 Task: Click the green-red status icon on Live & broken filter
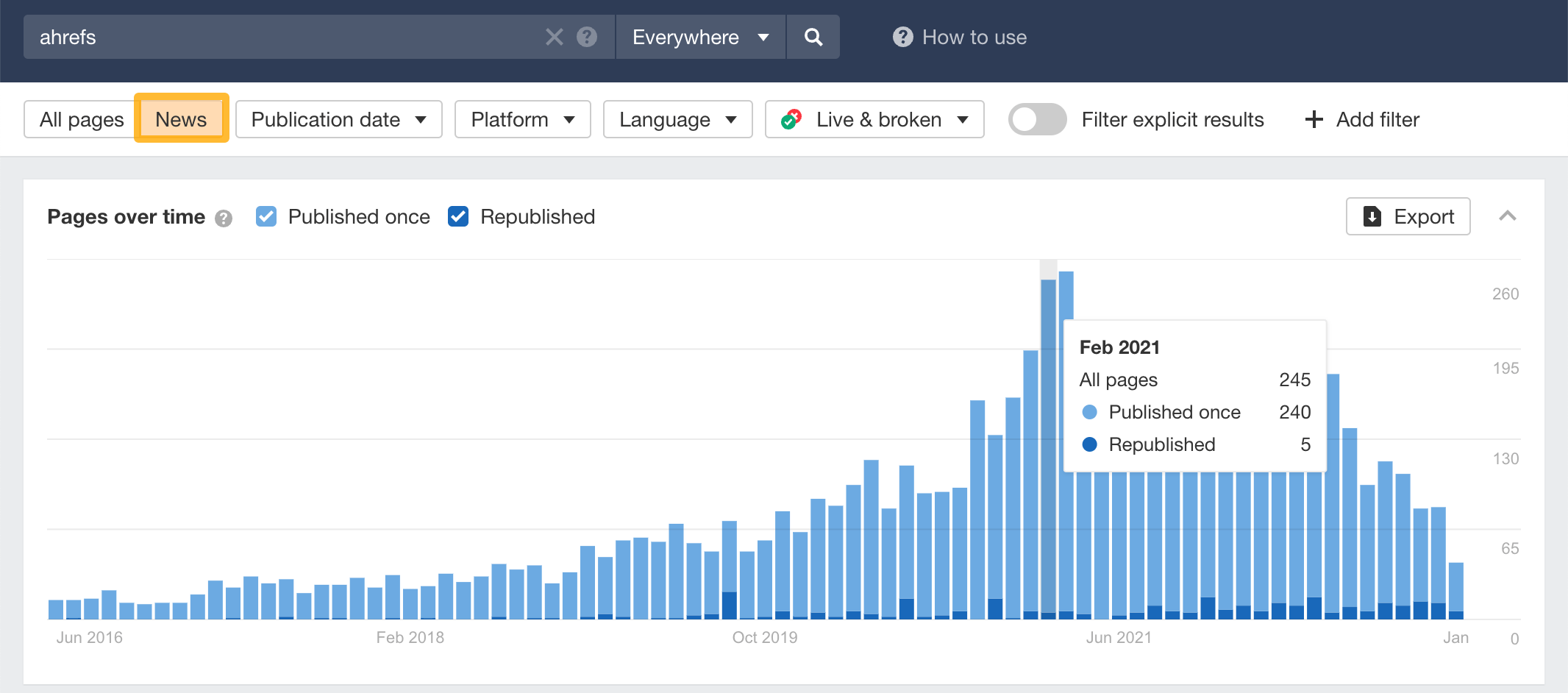(792, 118)
